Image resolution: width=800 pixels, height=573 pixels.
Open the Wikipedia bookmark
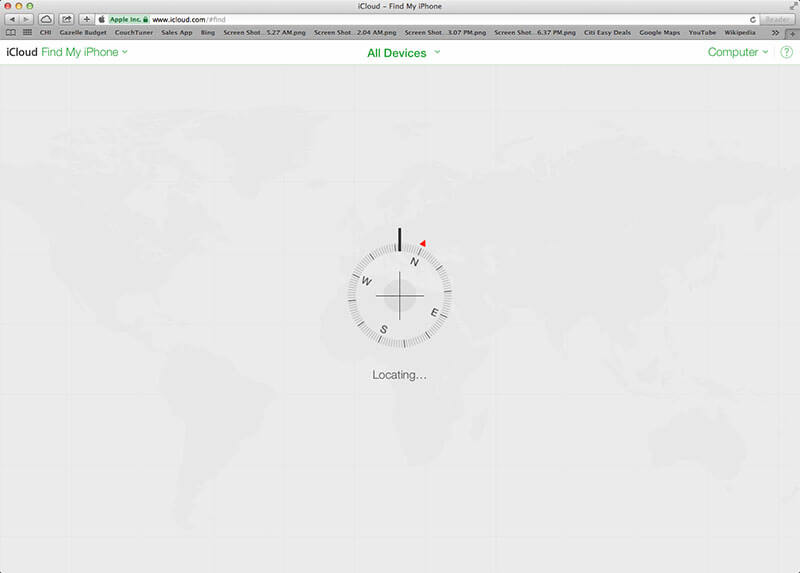point(740,33)
